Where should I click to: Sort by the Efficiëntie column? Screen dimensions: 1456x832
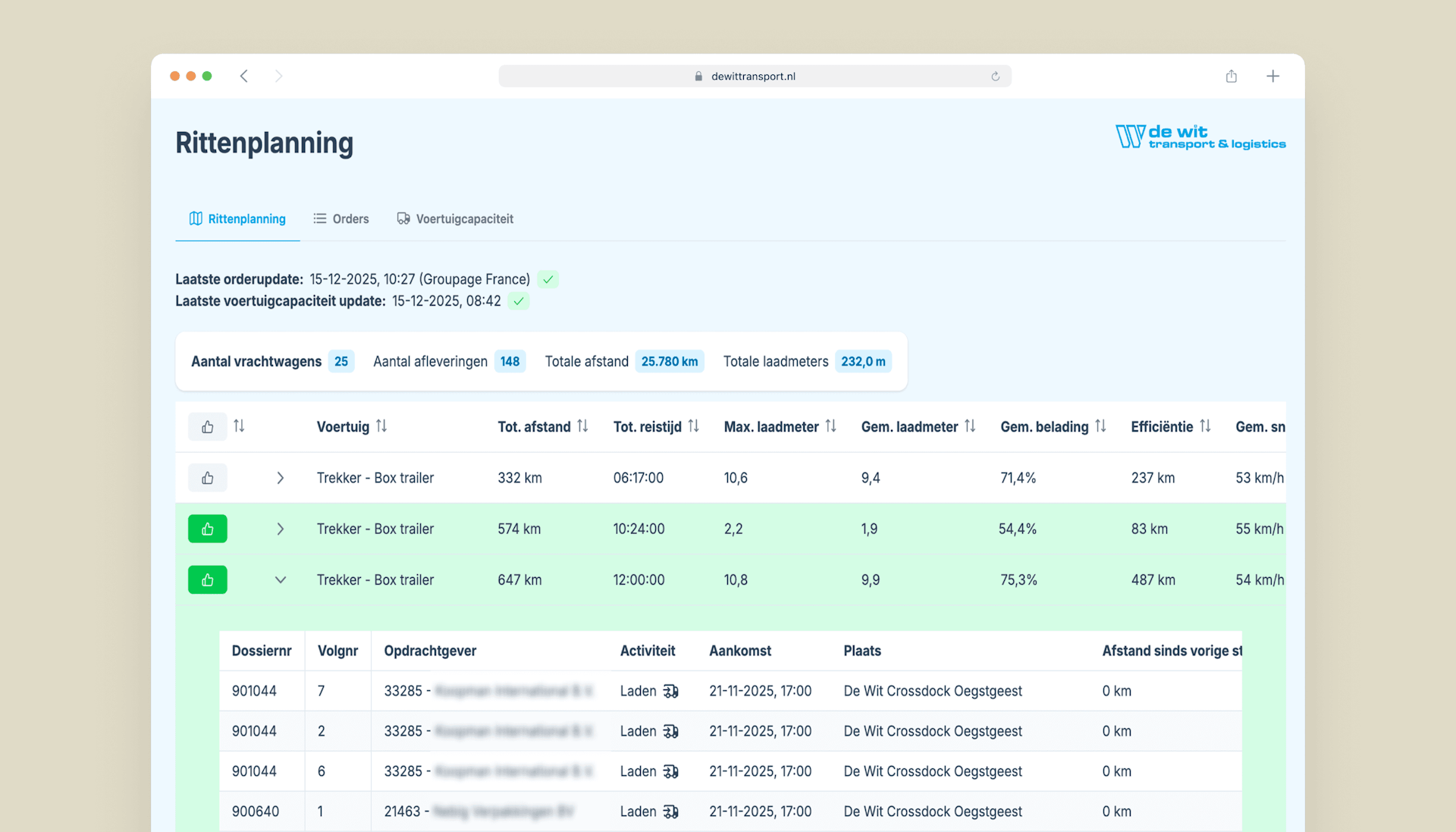pos(1205,426)
